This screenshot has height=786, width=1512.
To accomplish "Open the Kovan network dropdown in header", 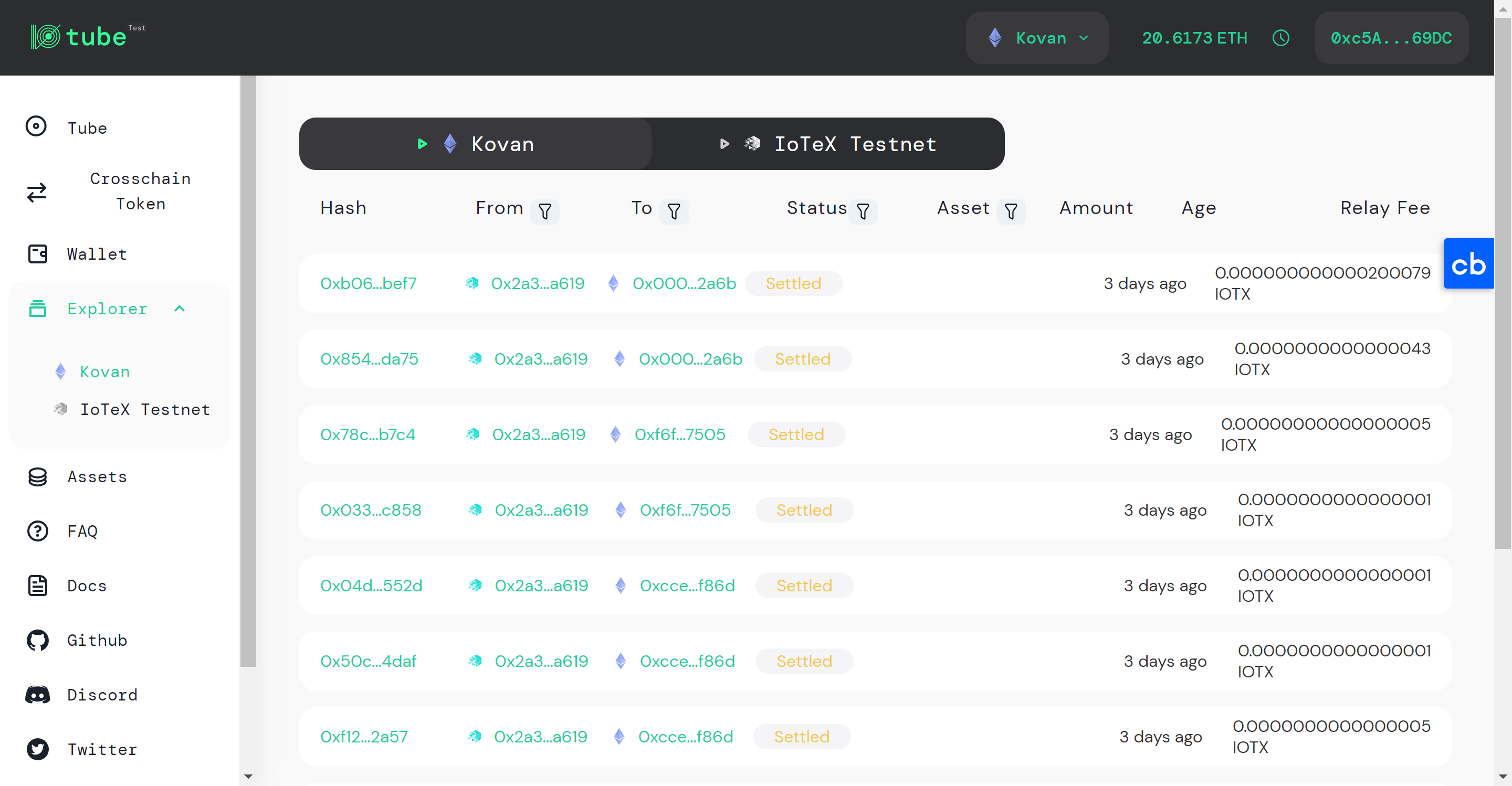I will [x=1037, y=38].
